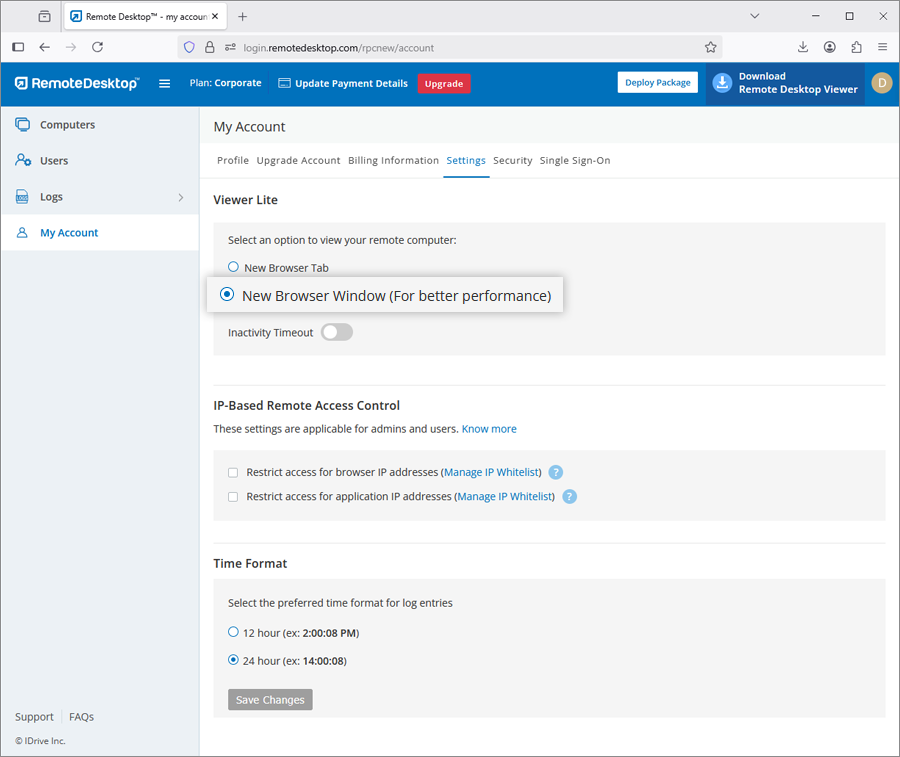Screen dimensions: 900x757
Task: Enable restrict access for browser IP addresses
Action: (233, 472)
